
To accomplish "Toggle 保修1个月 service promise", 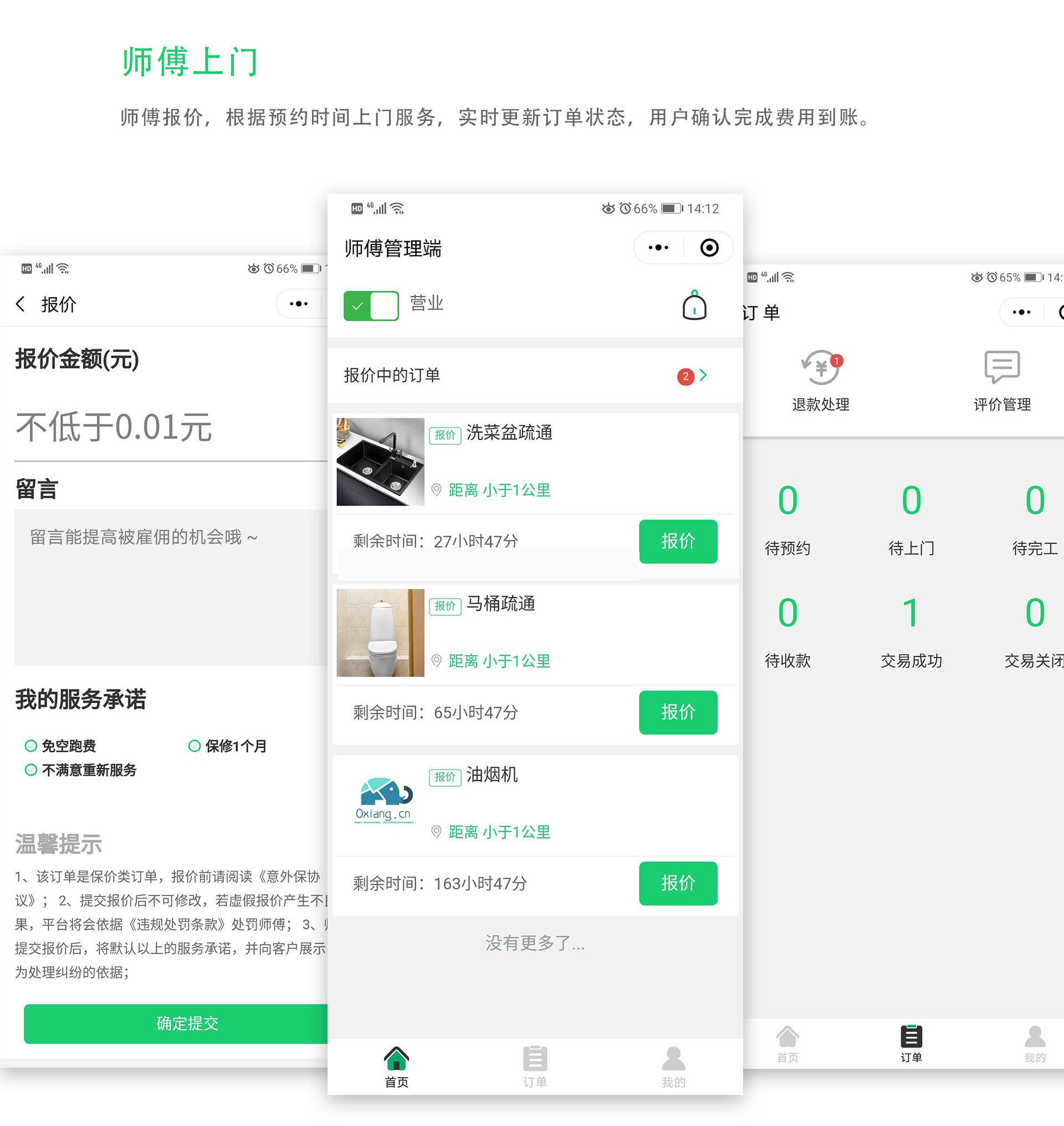I will pyautogui.click(x=227, y=746).
